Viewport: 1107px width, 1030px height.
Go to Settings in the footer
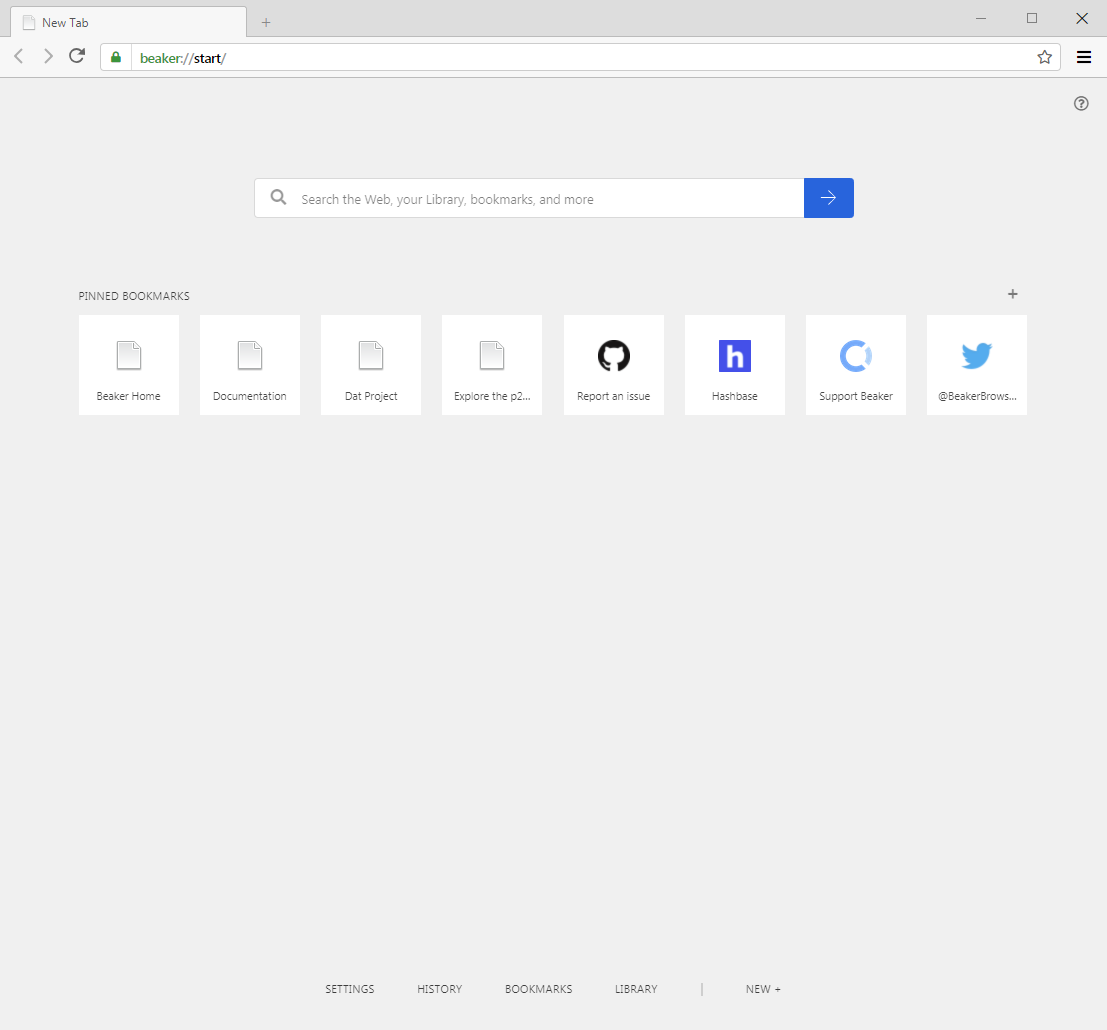[349, 989]
